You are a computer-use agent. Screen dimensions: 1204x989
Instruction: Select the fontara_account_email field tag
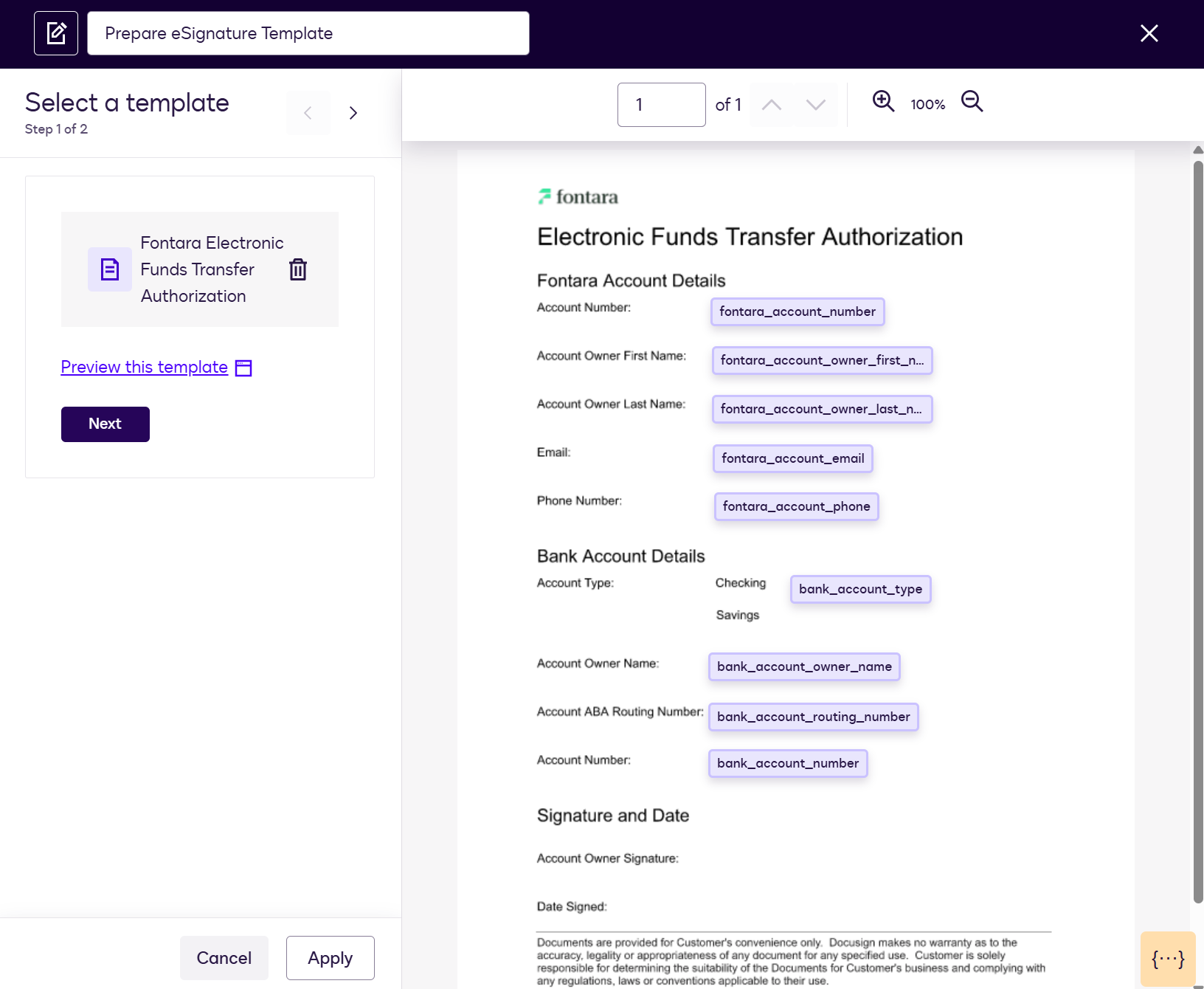tap(793, 458)
